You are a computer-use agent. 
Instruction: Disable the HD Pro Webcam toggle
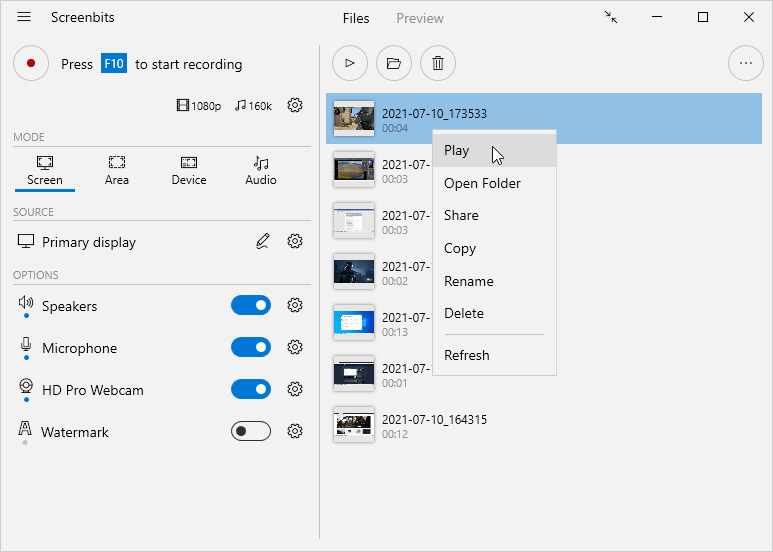[x=251, y=389]
